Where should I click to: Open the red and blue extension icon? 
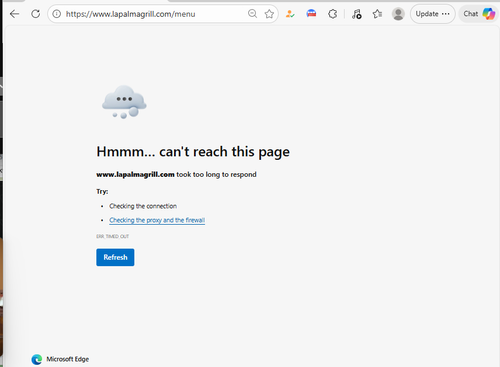[x=311, y=14]
